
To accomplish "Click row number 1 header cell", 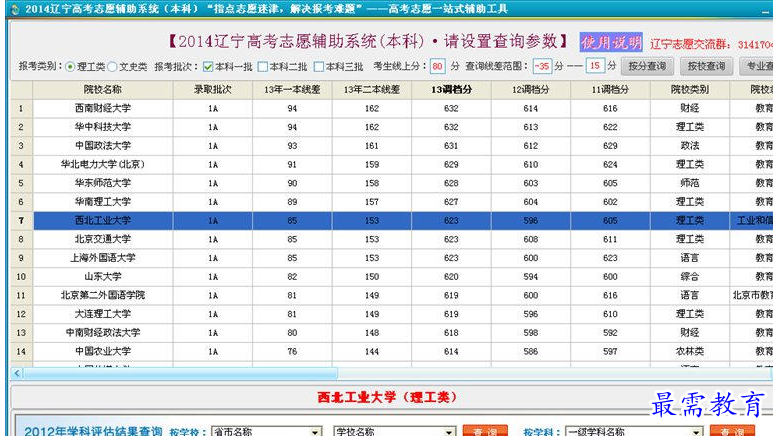I will [21, 109].
